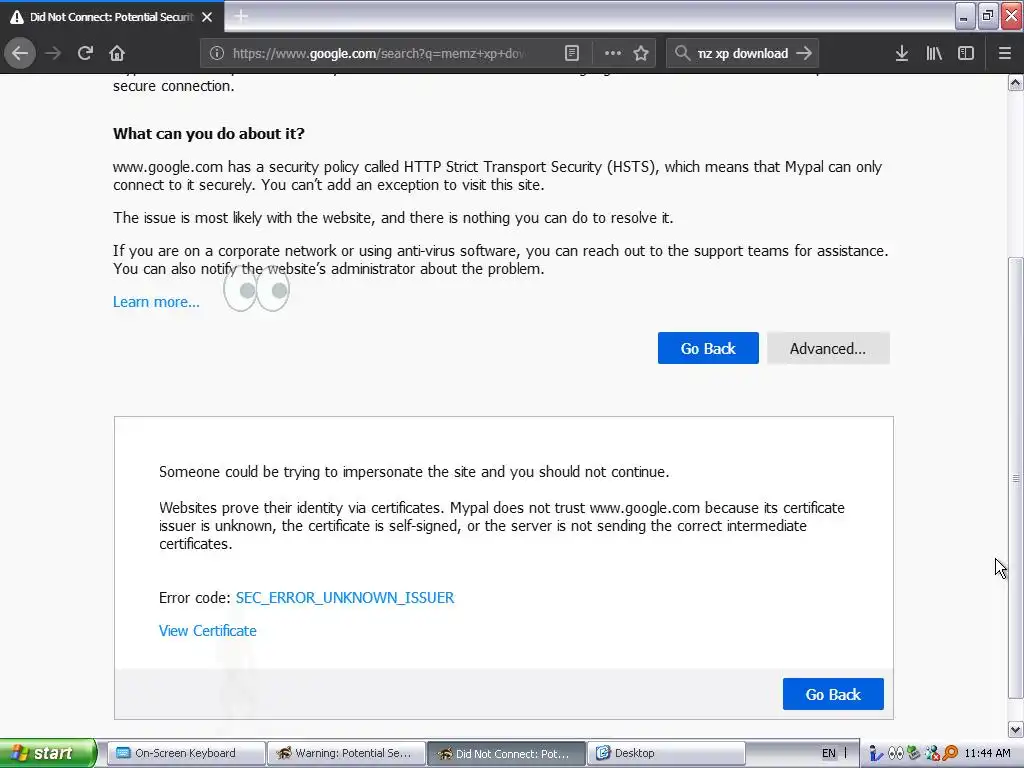Open the hamburger application menu
This screenshot has height=768, width=1024.
(1004, 53)
